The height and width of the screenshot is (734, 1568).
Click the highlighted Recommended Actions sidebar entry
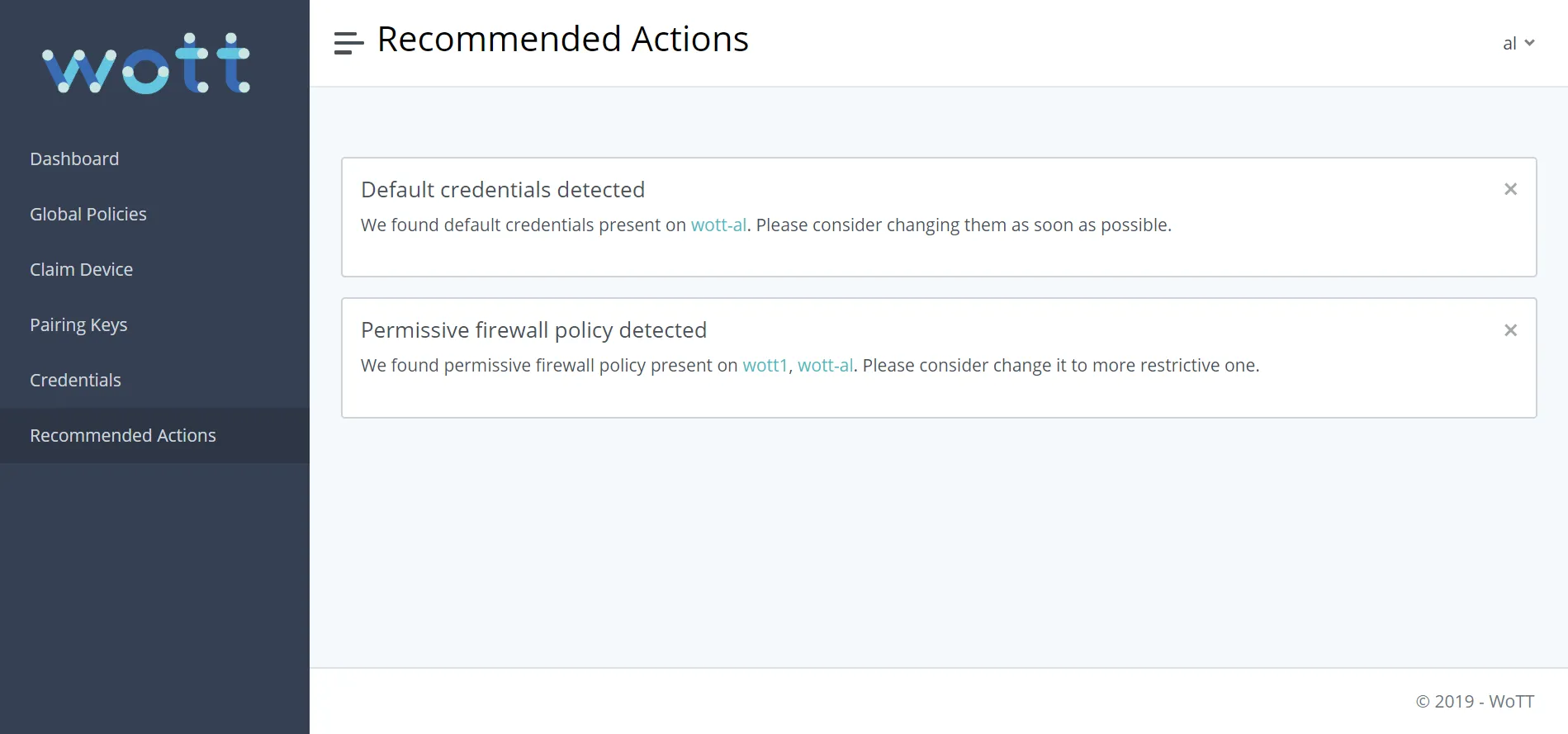[x=122, y=435]
